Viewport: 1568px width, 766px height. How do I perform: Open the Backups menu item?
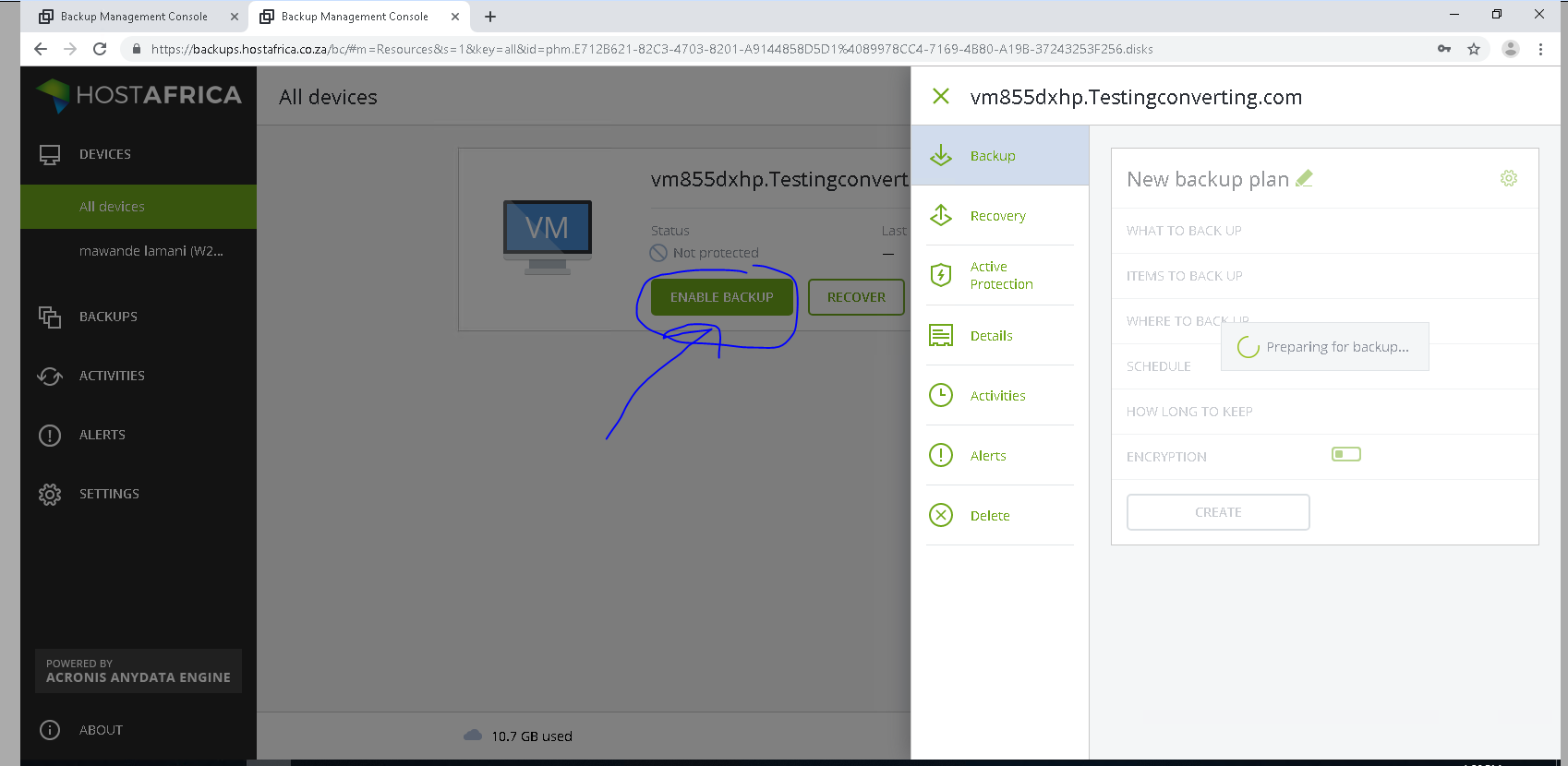pyautogui.click(x=108, y=317)
